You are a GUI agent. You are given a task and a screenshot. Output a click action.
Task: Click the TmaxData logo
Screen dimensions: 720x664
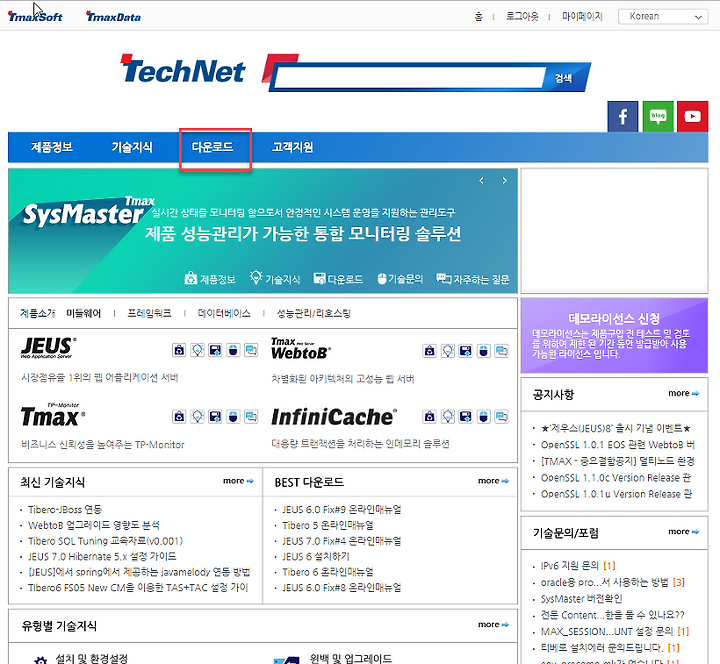click(113, 17)
